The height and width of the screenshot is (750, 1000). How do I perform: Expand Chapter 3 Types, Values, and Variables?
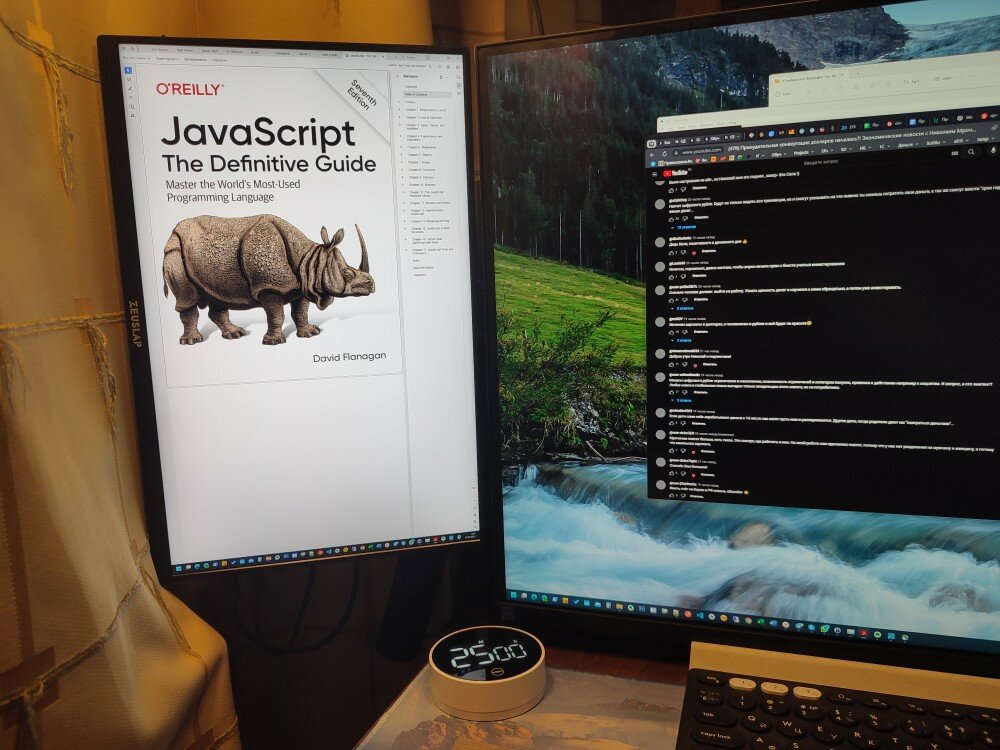401,126
